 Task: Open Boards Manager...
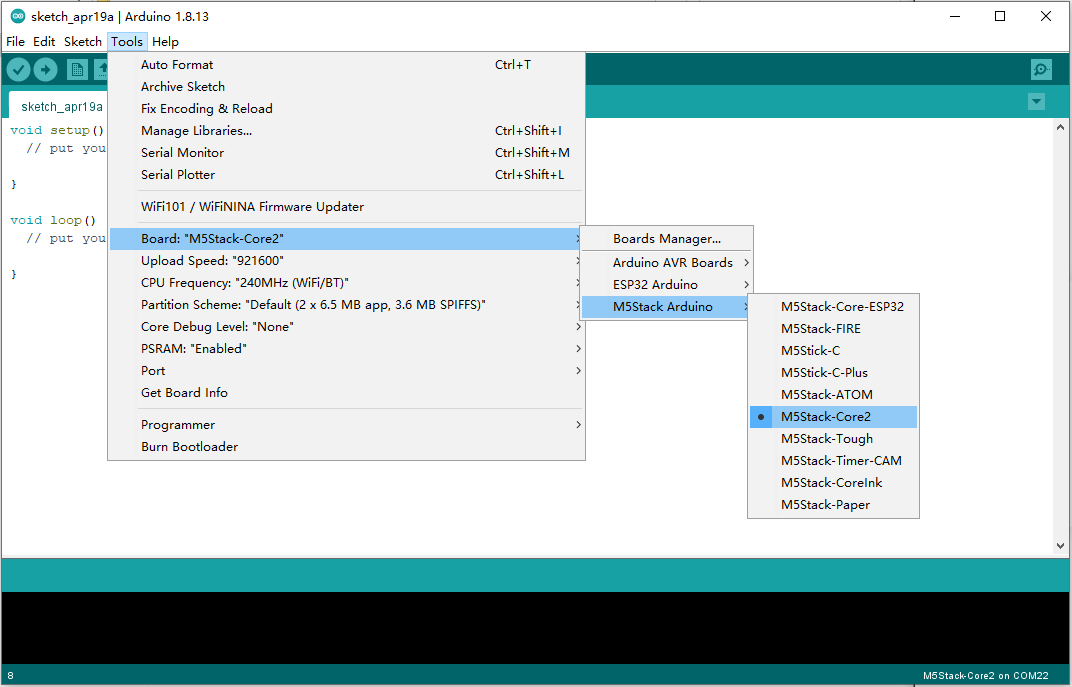click(x=667, y=239)
